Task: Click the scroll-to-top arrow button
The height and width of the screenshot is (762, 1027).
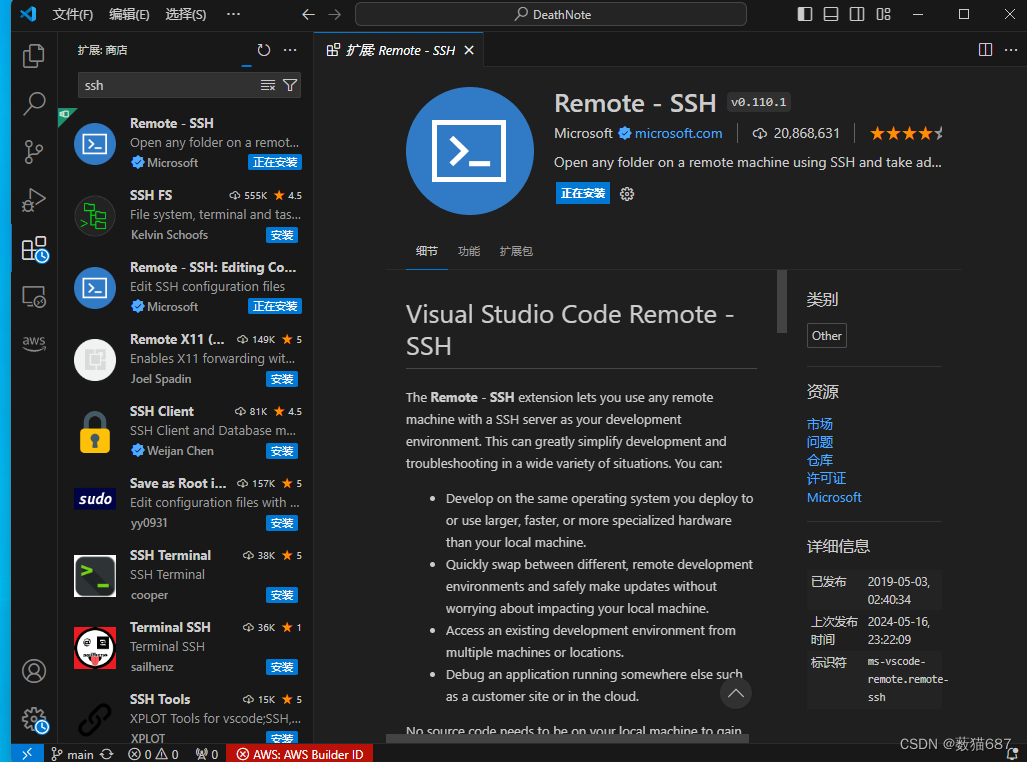Action: [x=736, y=693]
